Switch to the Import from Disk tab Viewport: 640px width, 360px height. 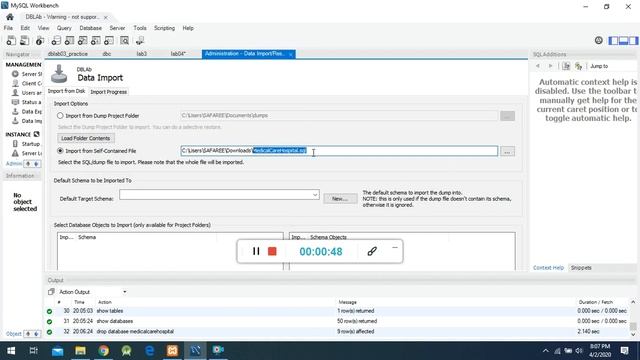[x=67, y=91]
